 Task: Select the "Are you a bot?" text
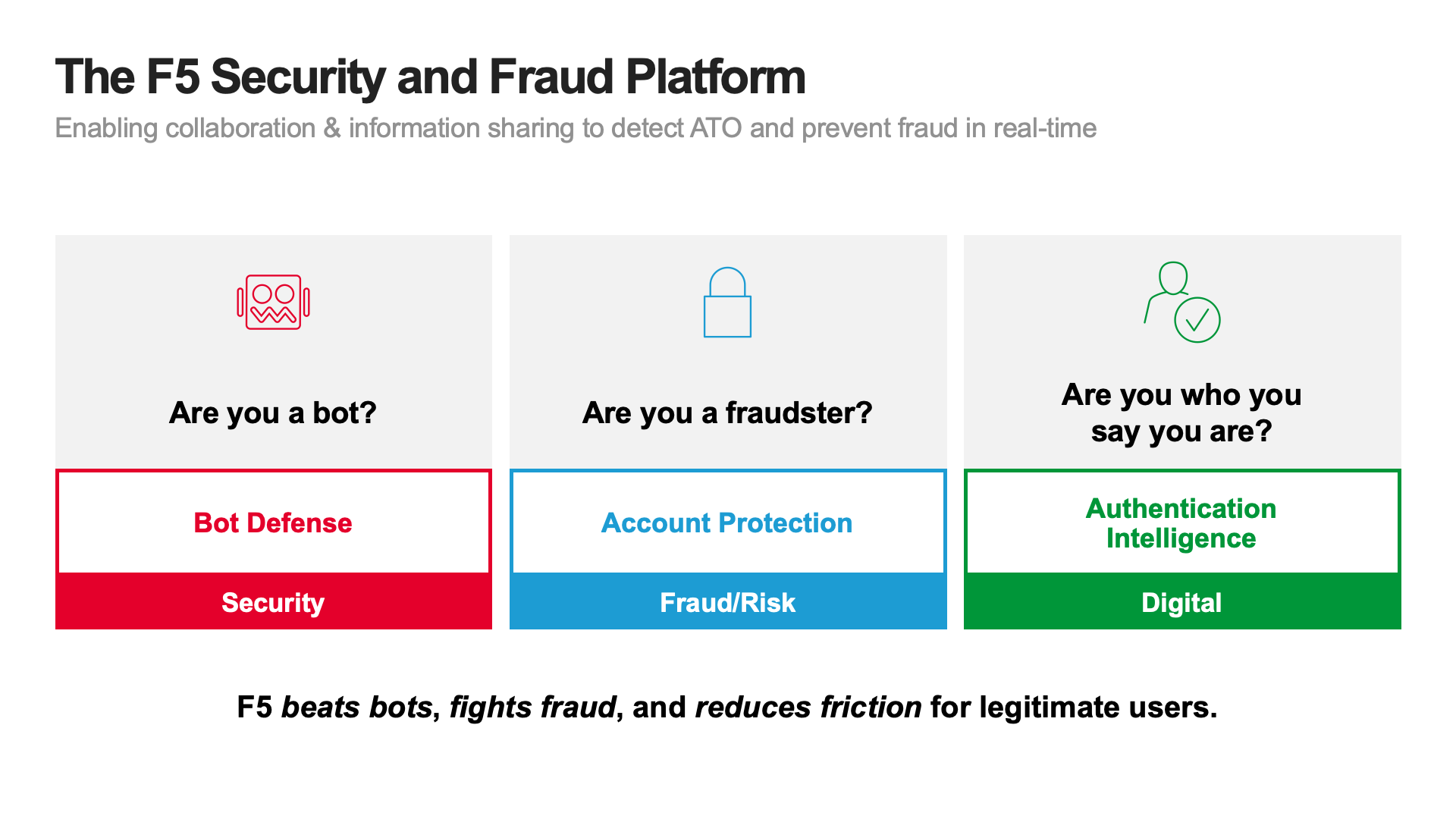[273, 413]
